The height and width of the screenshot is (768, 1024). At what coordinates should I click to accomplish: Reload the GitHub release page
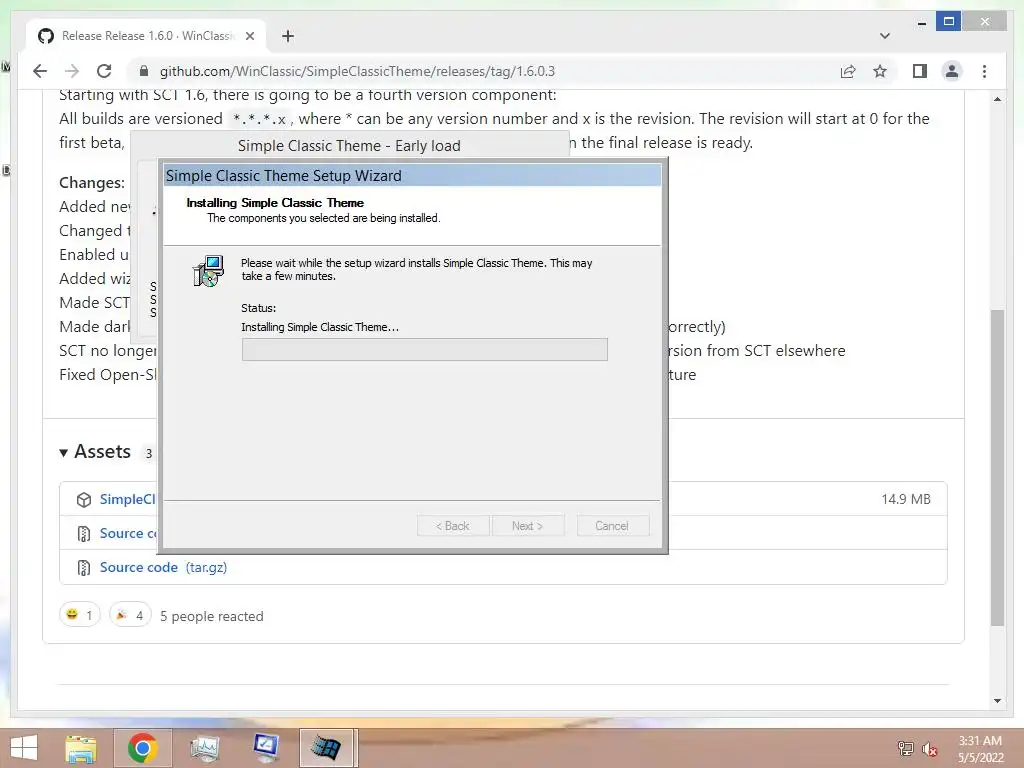104,71
